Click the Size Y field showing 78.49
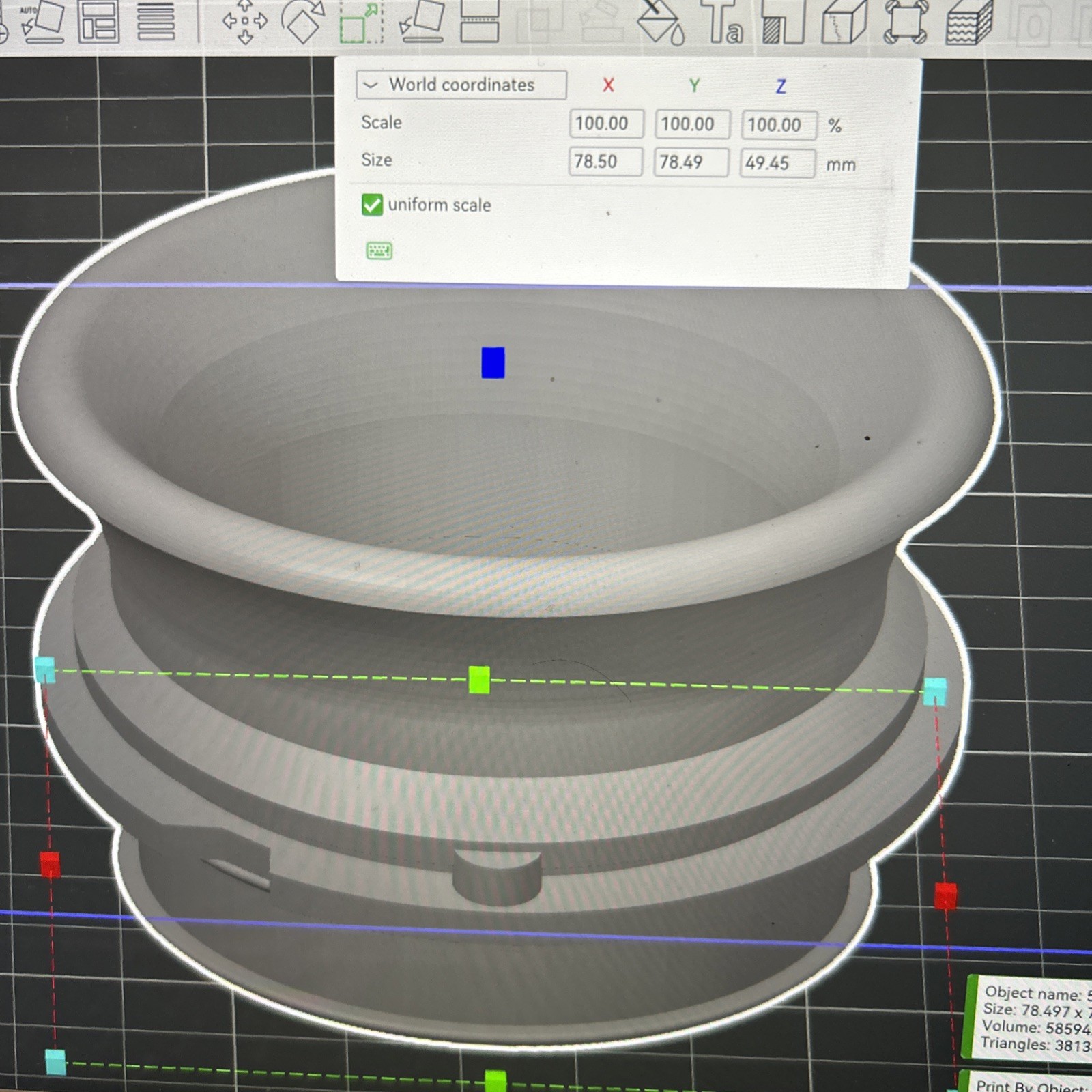The width and height of the screenshot is (1092, 1092). 690,162
